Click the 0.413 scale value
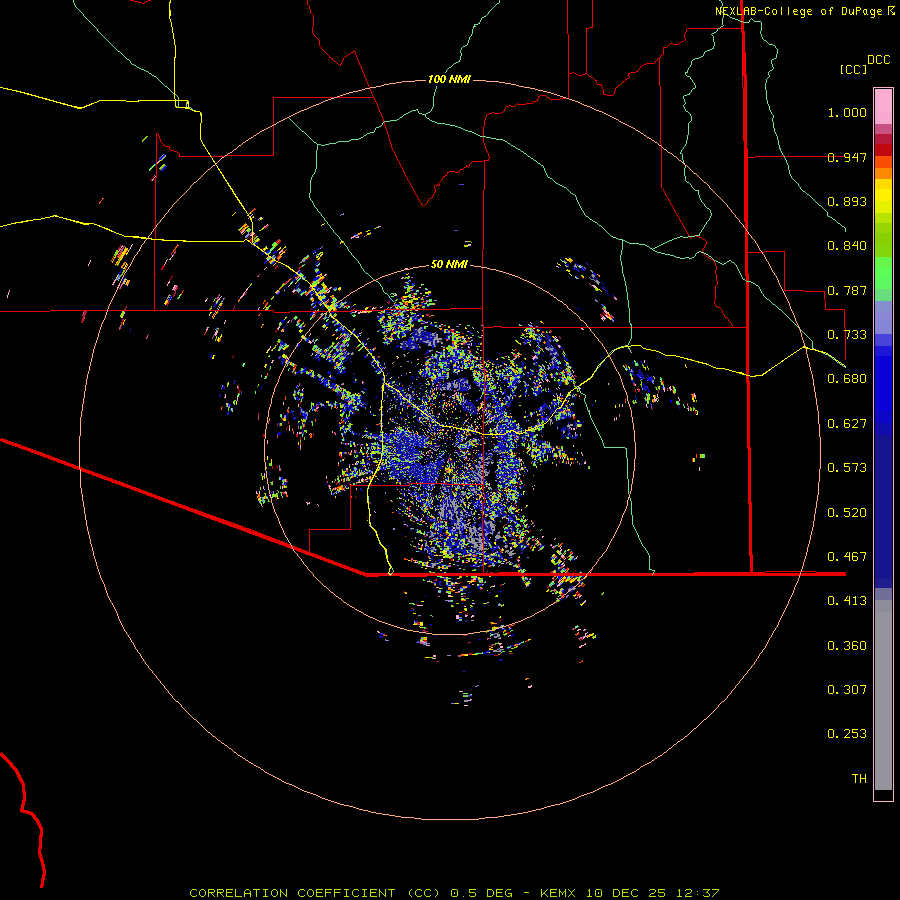 click(x=847, y=601)
